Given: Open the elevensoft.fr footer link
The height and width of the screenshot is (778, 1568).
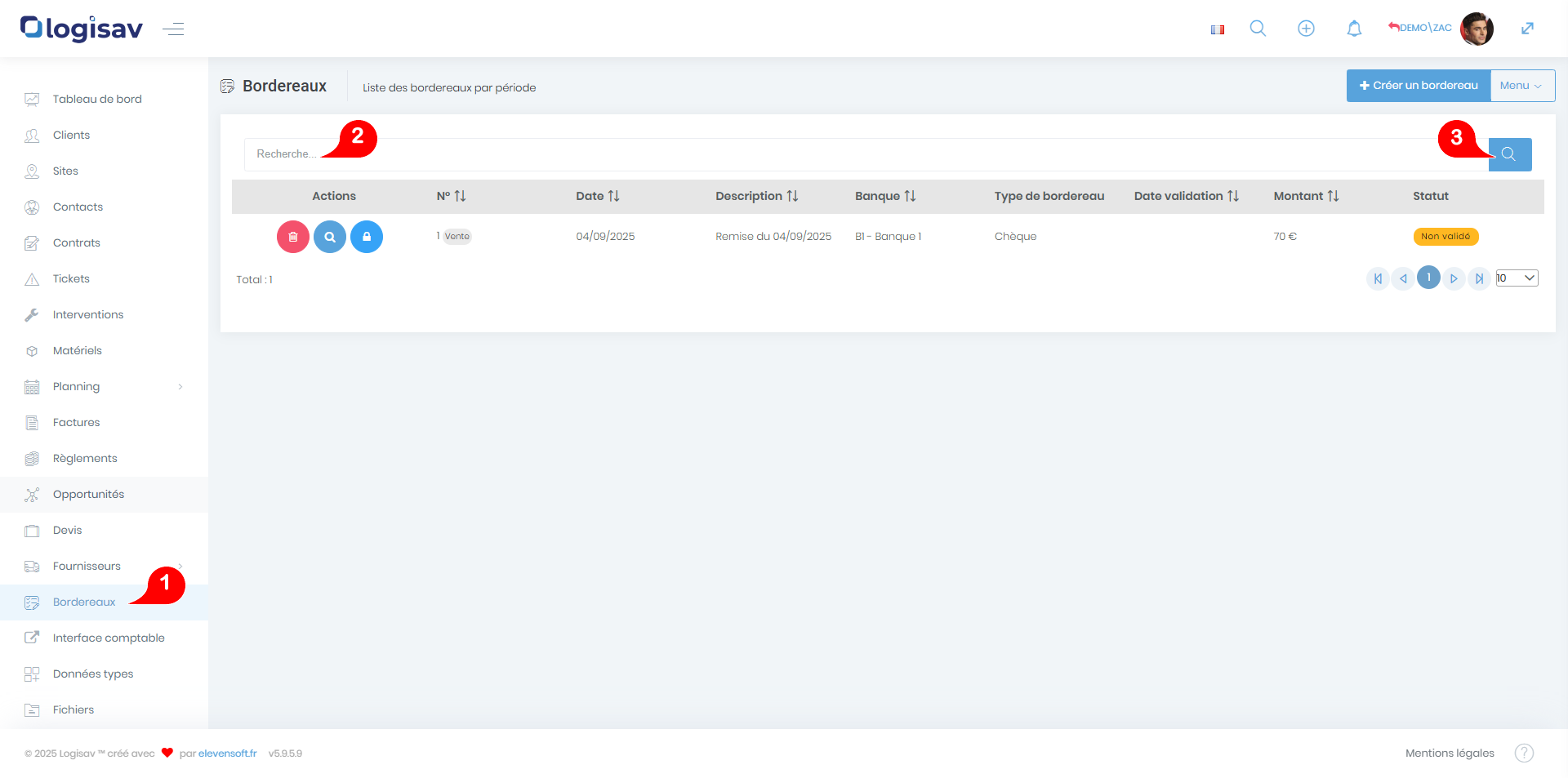Looking at the screenshot, I should 227,754.
